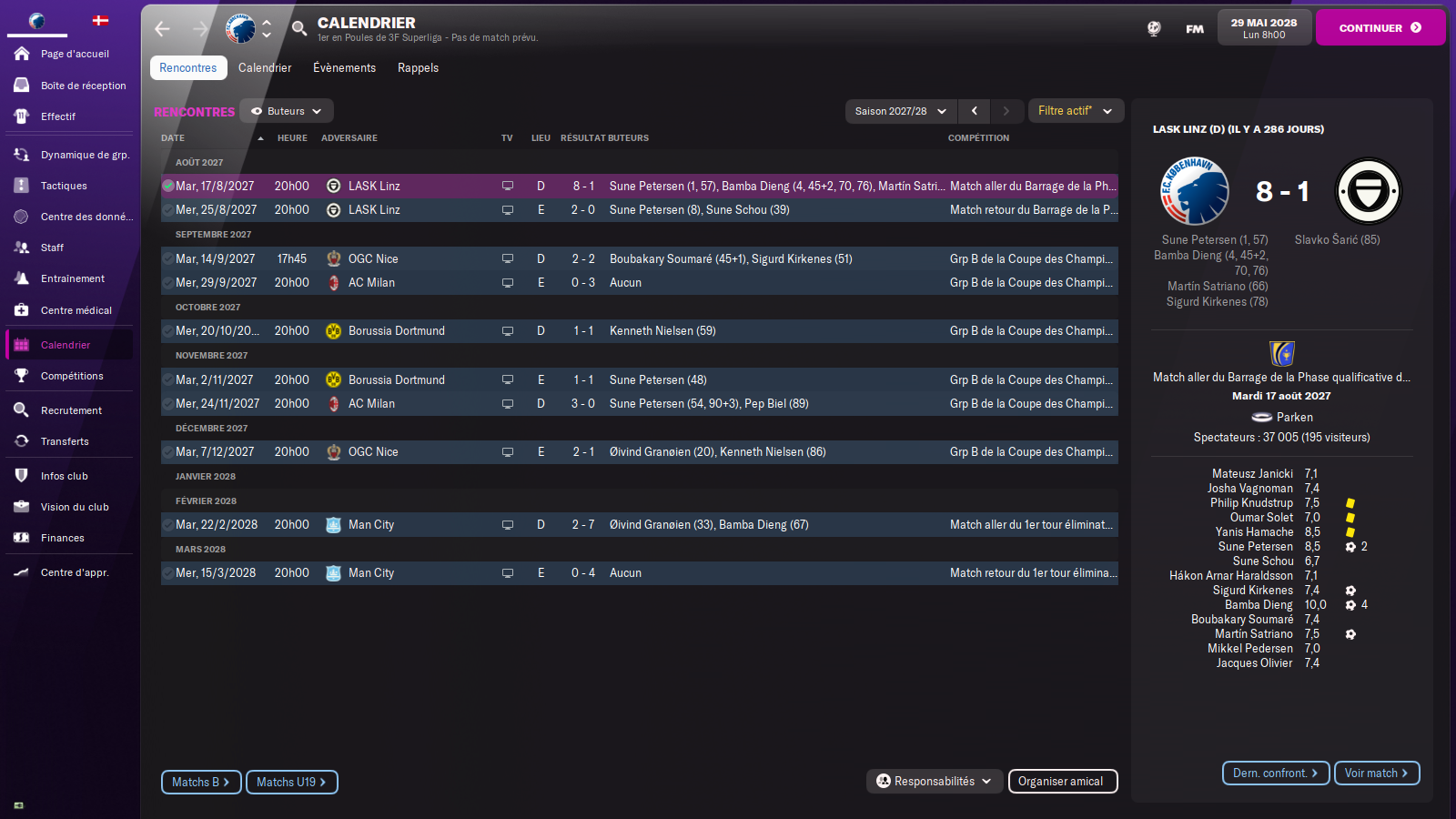
Task: Expand the Buteurs view dropdown
Action: [287, 111]
